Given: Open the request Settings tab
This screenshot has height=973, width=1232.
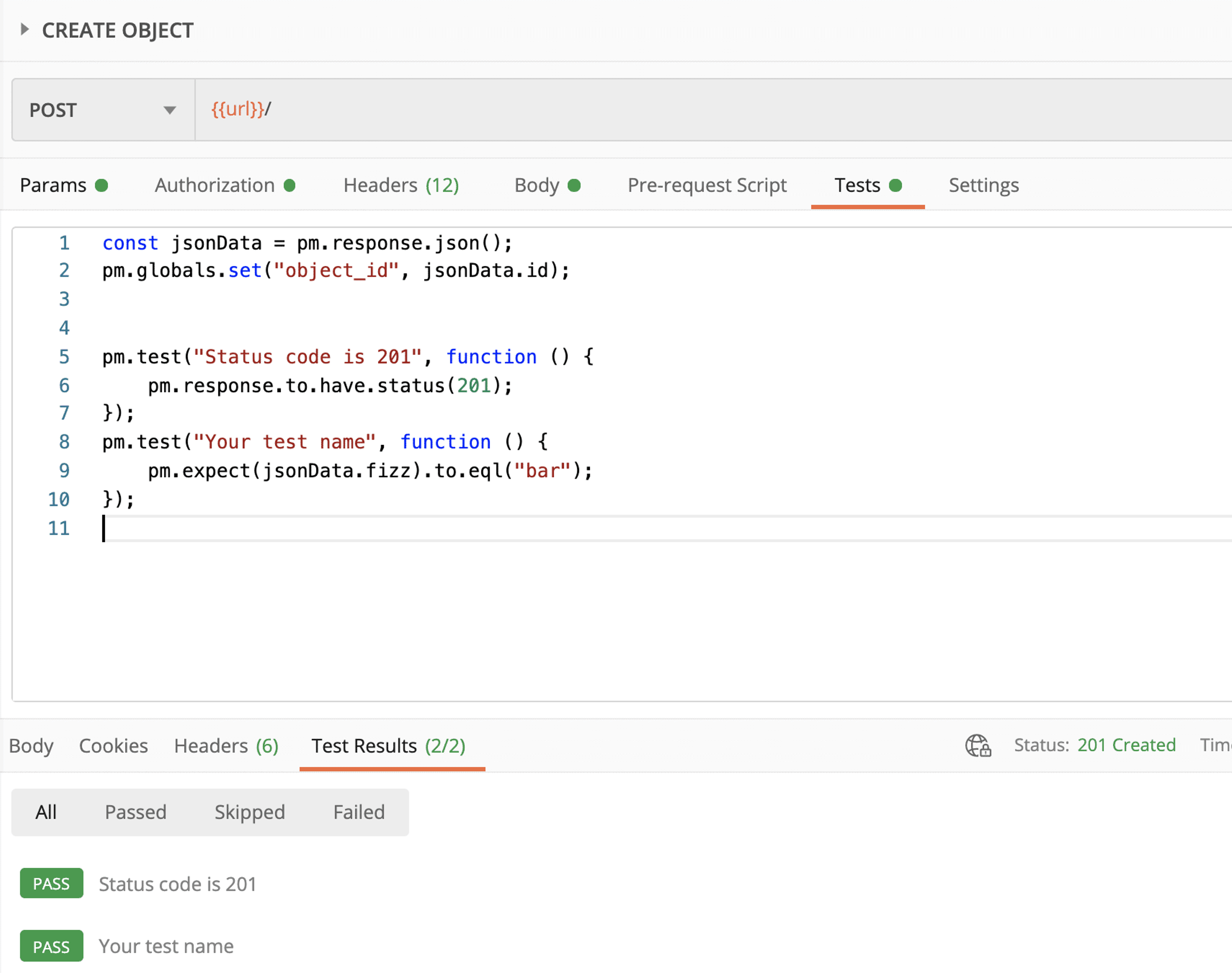Looking at the screenshot, I should click(x=984, y=185).
